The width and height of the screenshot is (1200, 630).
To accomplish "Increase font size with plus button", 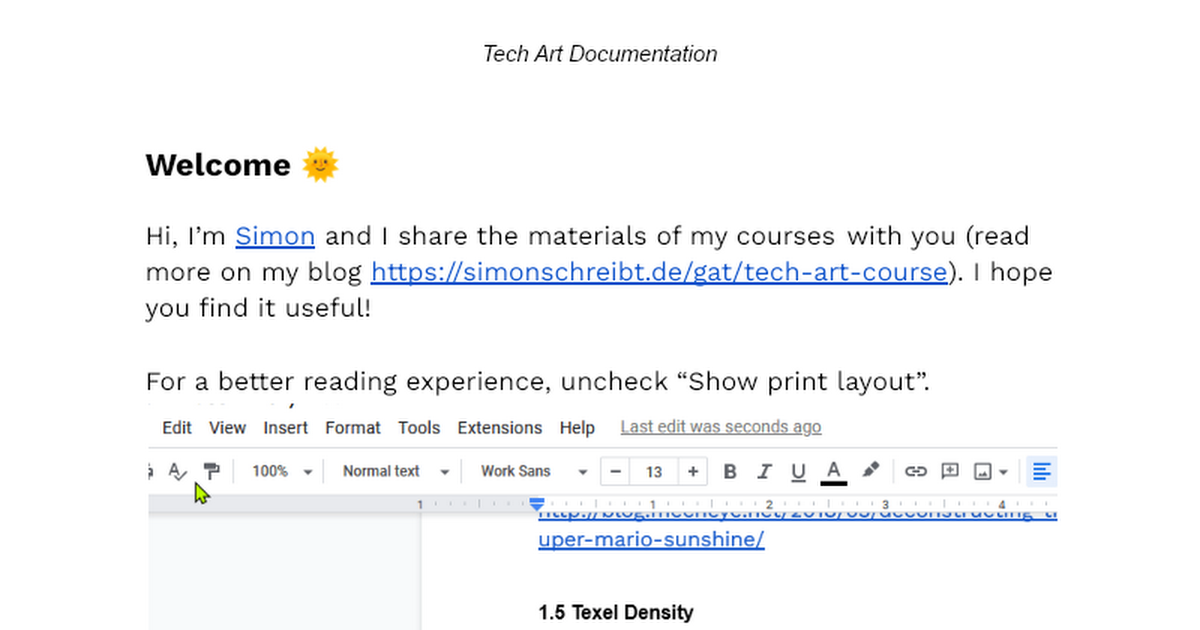I will (x=692, y=471).
